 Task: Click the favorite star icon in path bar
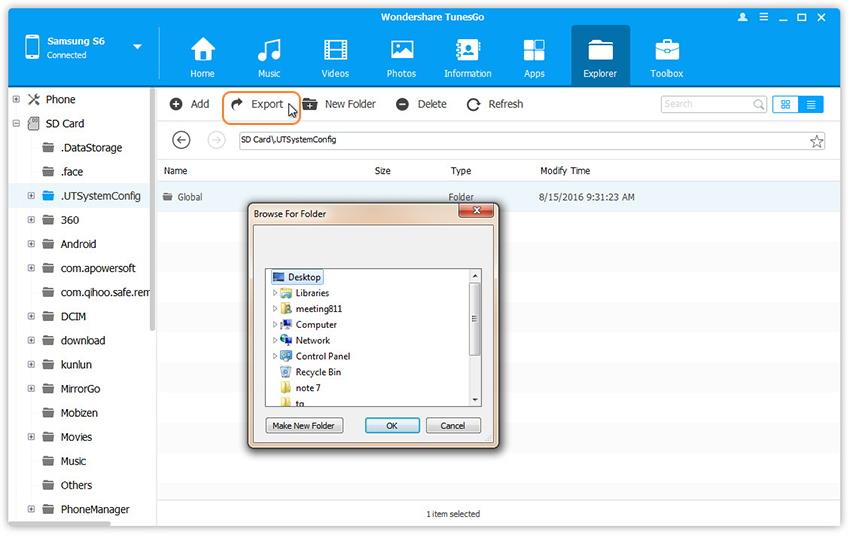click(x=817, y=141)
